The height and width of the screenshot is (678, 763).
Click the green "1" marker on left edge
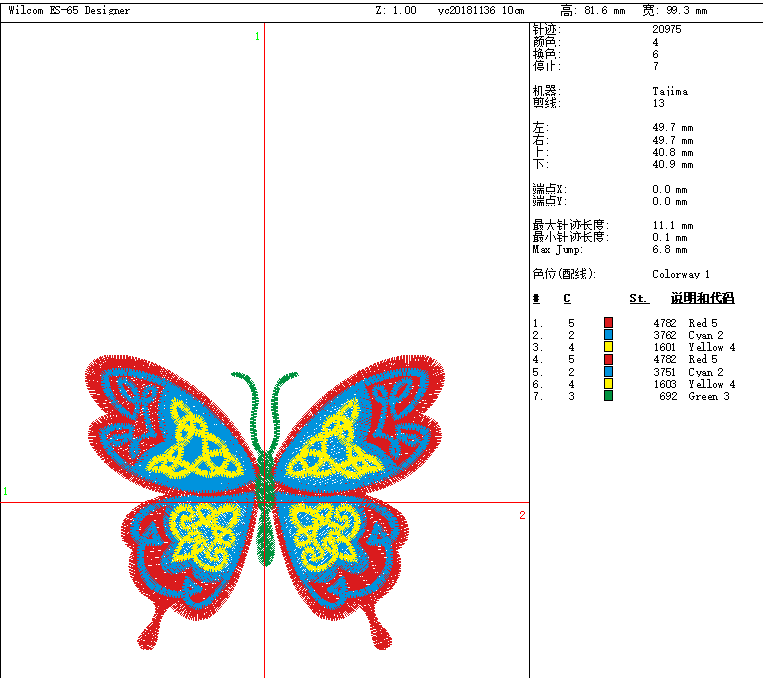pyautogui.click(x=5, y=491)
